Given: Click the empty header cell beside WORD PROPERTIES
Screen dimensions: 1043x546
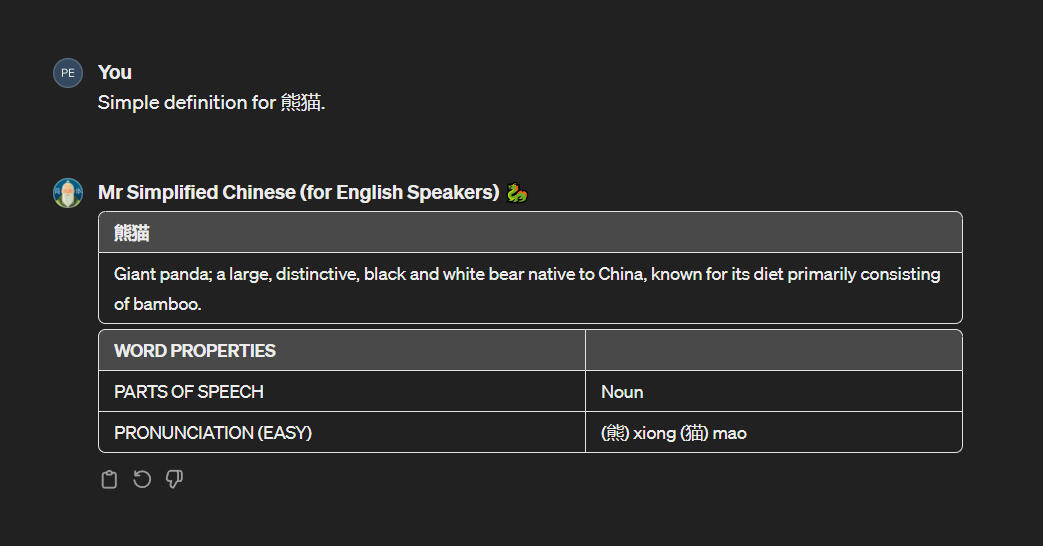Looking at the screenshot, I should coord(773,351).
